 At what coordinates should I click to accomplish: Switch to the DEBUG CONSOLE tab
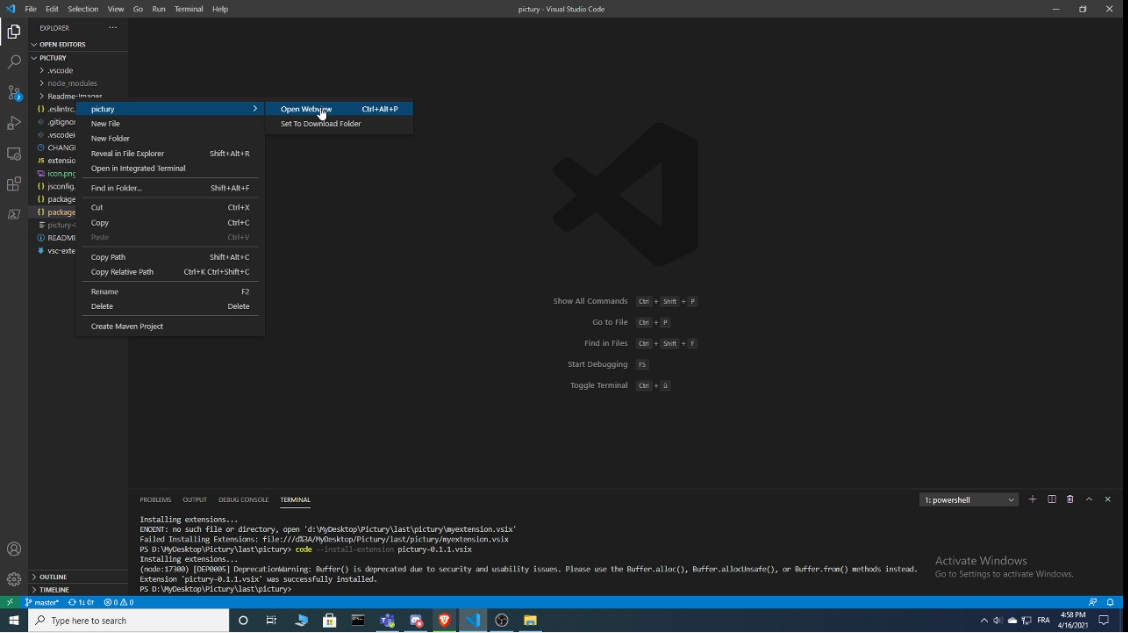(x=243, y=499)
